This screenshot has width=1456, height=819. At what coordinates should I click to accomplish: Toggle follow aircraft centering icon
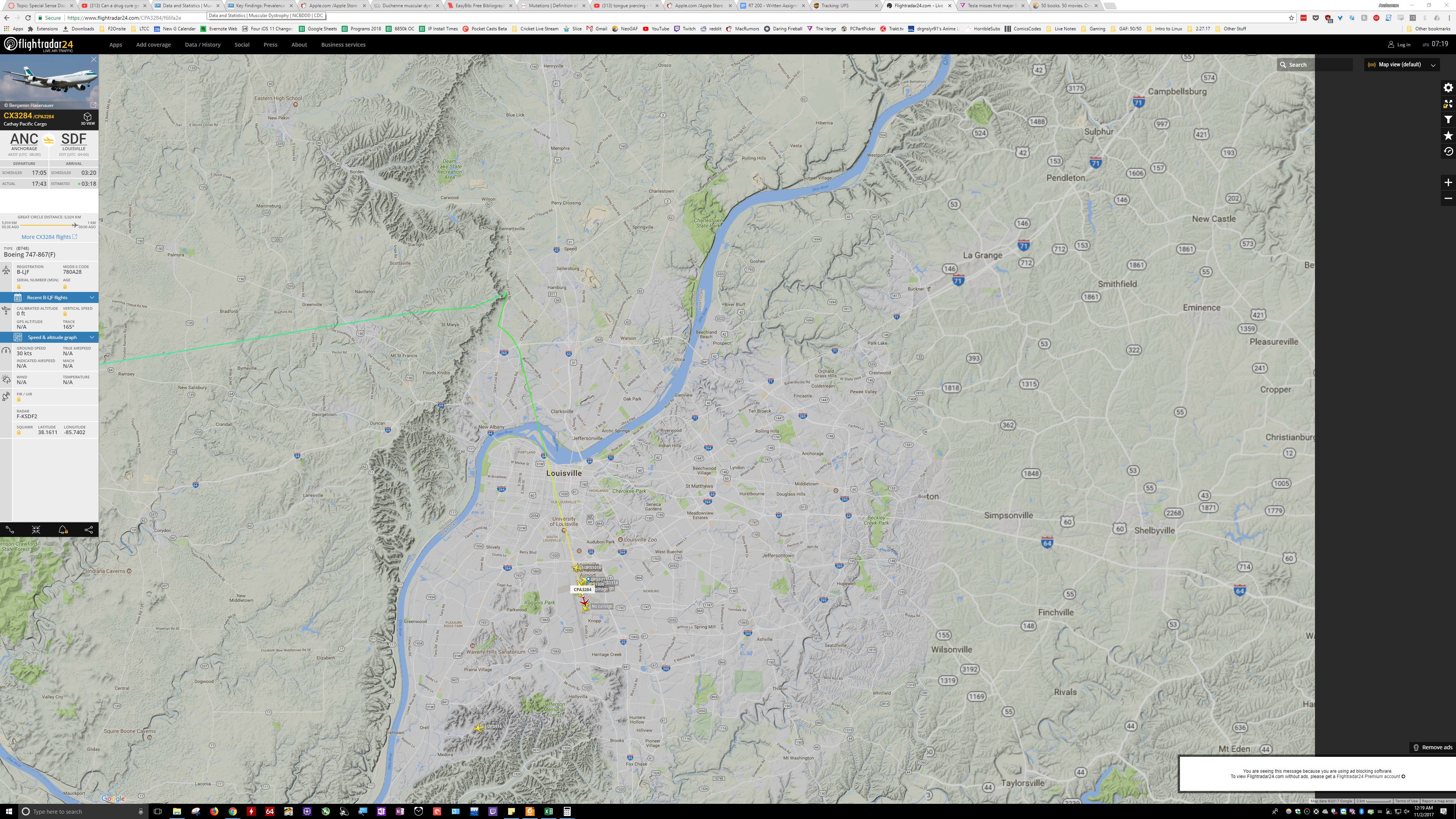(x=36, y=530)
